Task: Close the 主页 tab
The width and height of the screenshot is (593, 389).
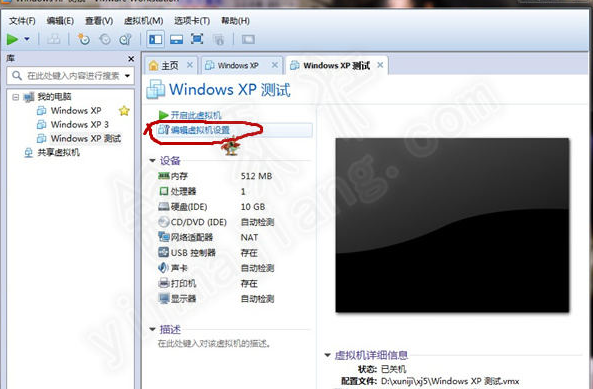Action: click(190, 65)
